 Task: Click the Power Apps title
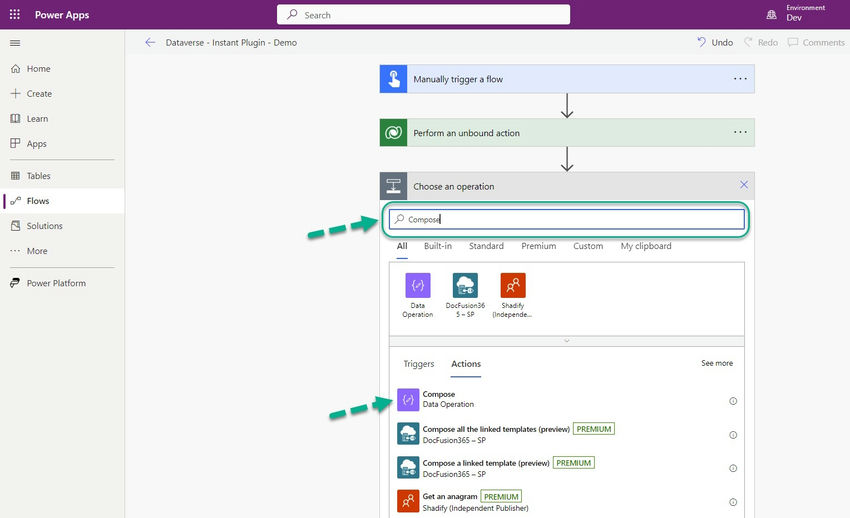click(62, 15)
